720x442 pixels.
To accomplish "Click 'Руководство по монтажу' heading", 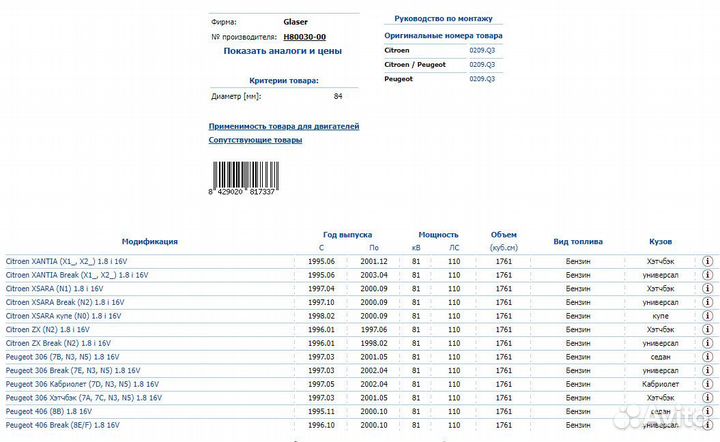I will pyautogui.click(x=443, y=18).
